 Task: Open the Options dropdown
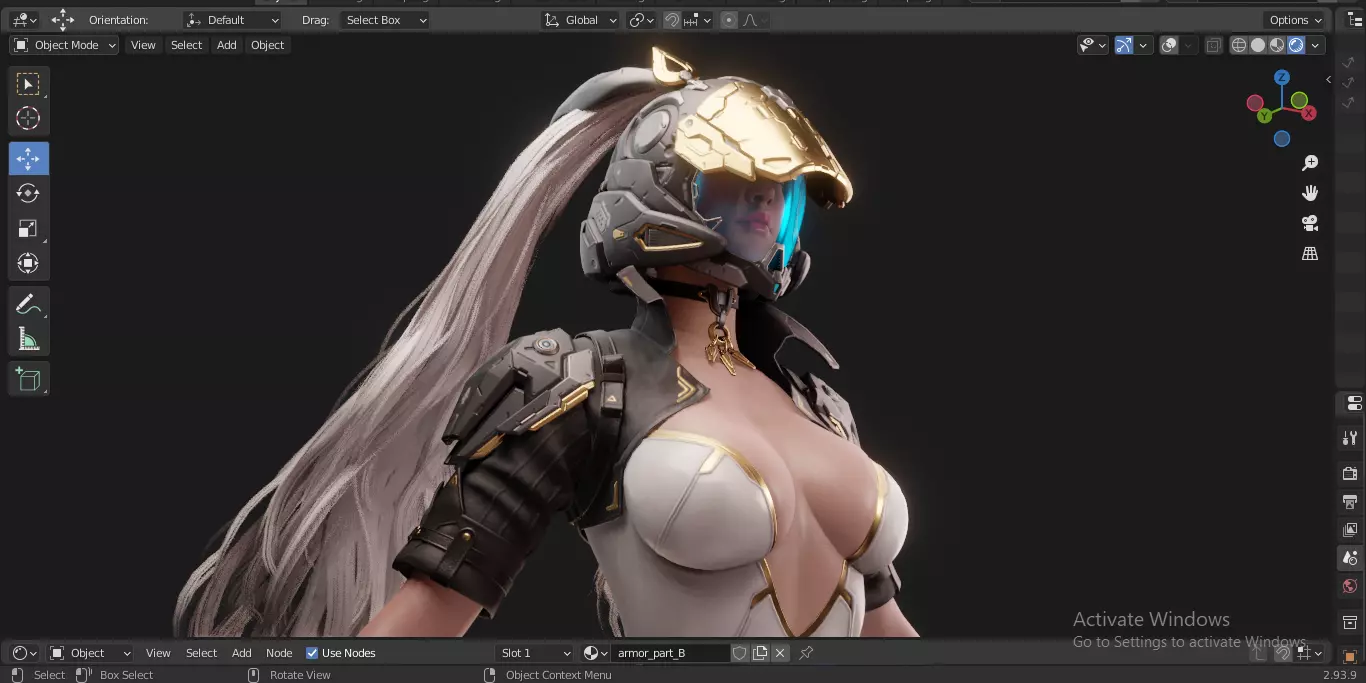coord(1295,20)
